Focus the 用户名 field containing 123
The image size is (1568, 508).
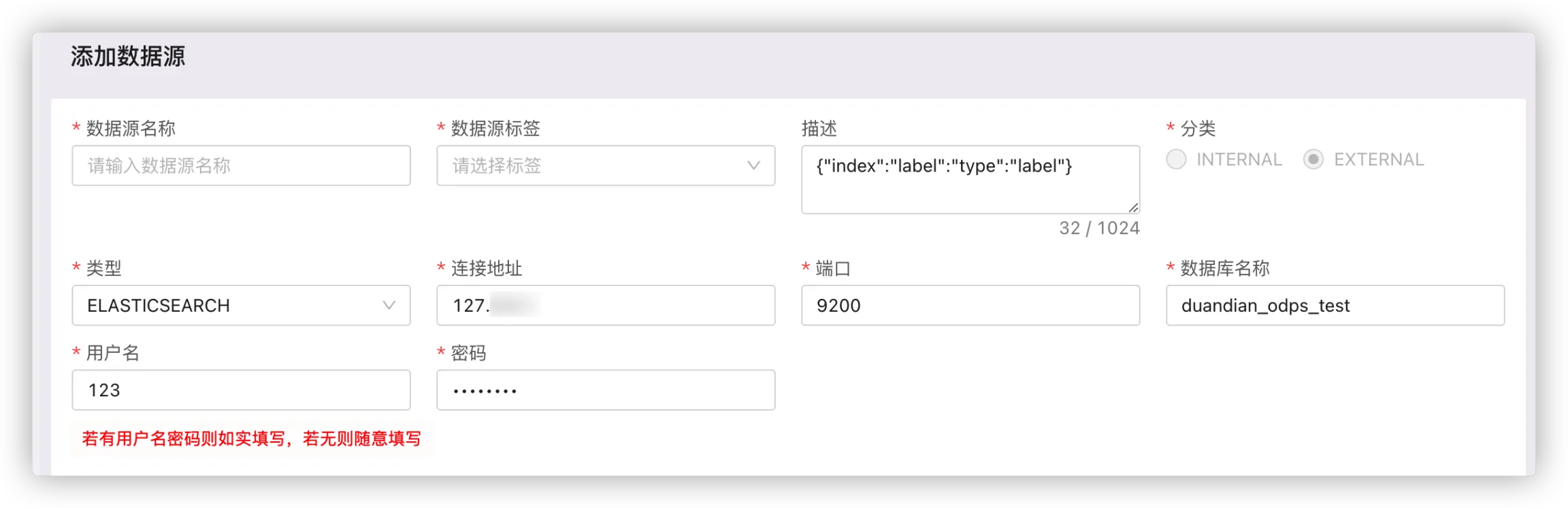pyautogui.click(x=241, y=390)
